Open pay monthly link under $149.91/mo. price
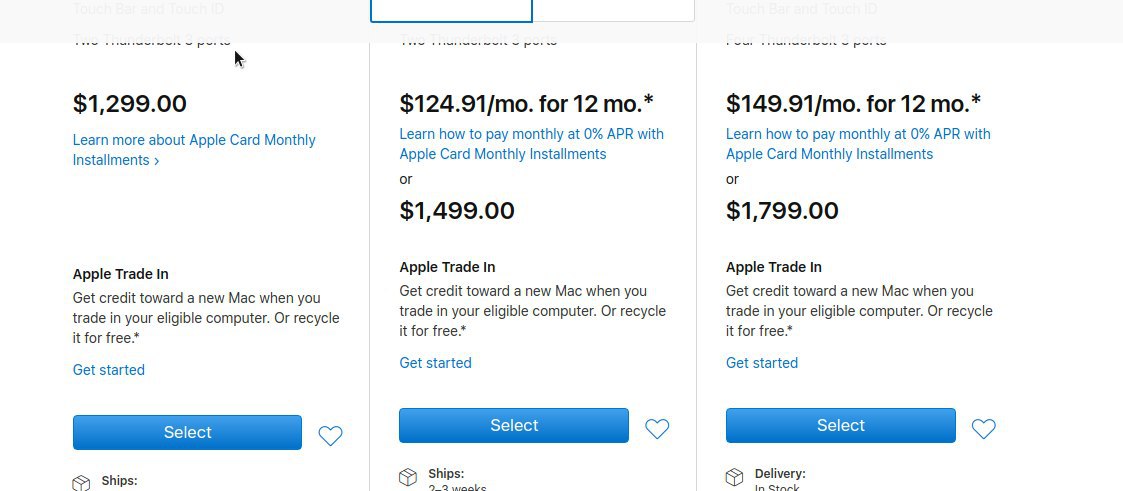Viewport: 1123px width, 491px height. 858,144
